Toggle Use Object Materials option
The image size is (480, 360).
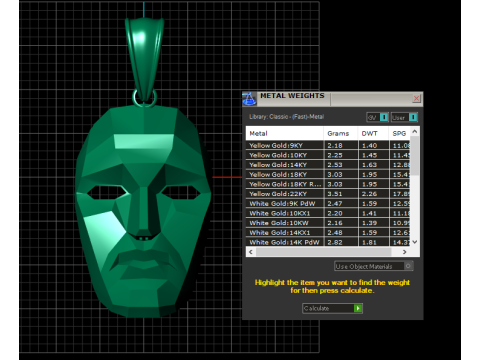(x=374, y=266)
